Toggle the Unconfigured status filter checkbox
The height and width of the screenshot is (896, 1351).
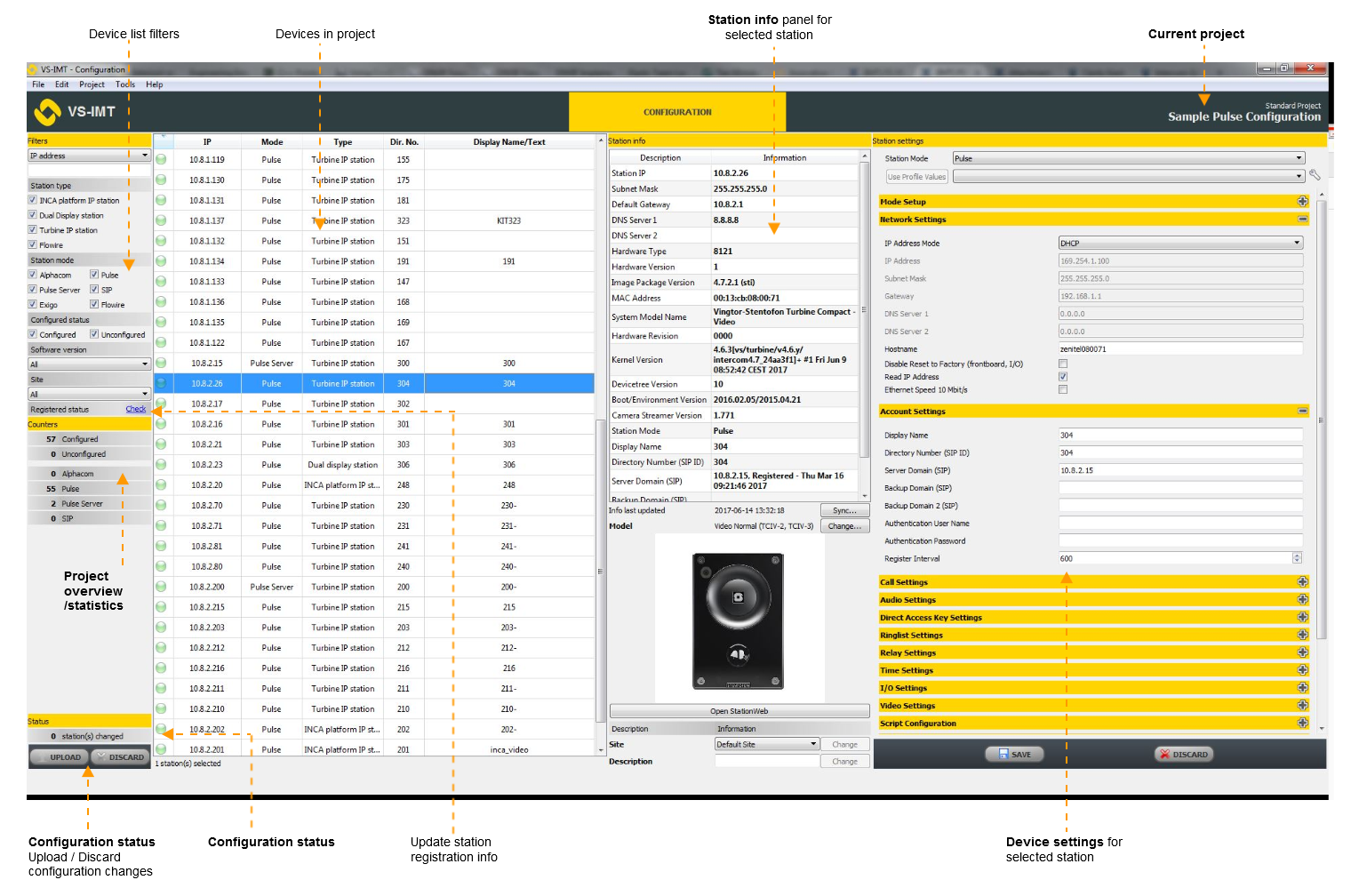click(94, 334)
